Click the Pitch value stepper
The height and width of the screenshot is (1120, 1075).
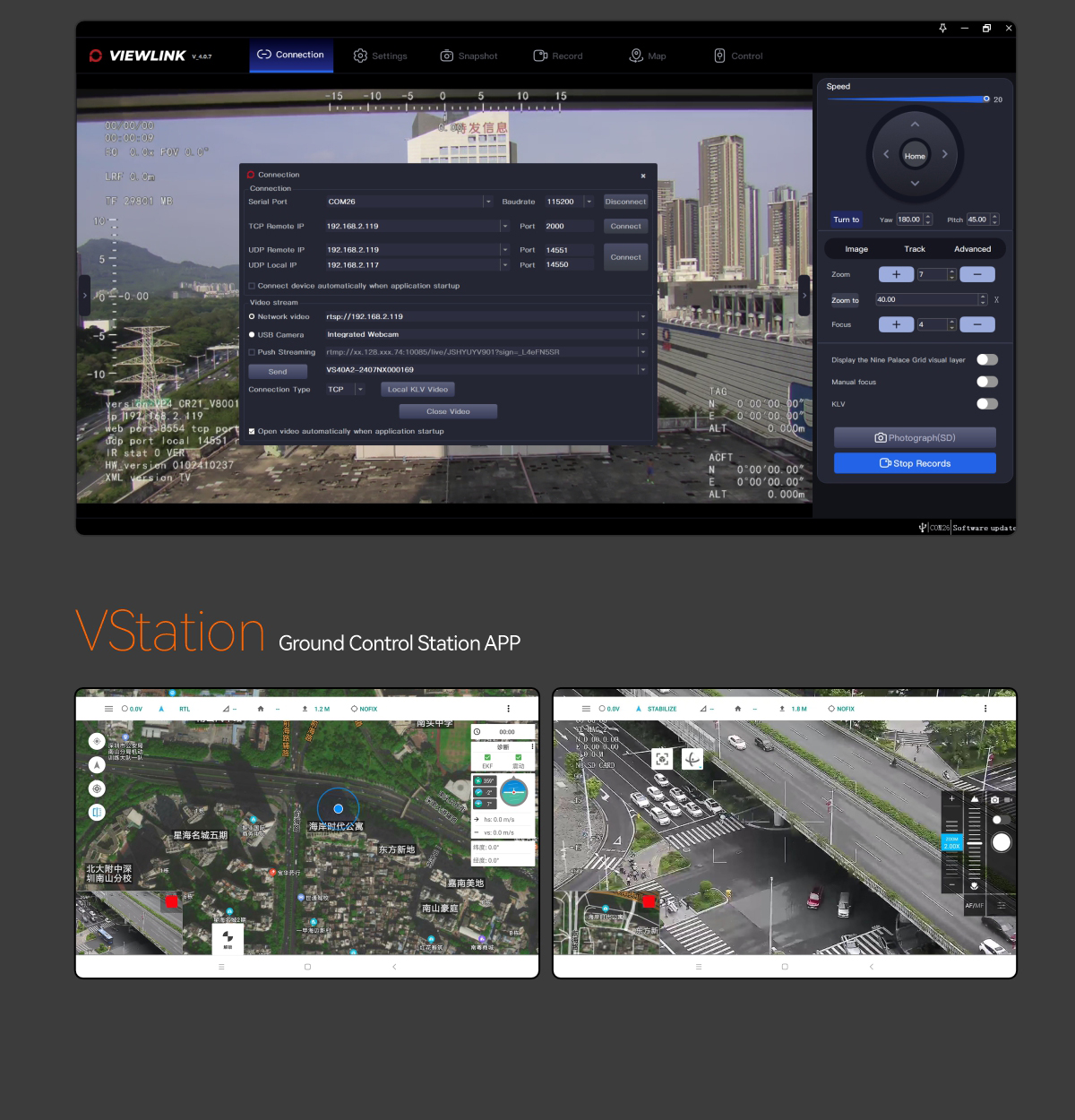coord(994,220)
